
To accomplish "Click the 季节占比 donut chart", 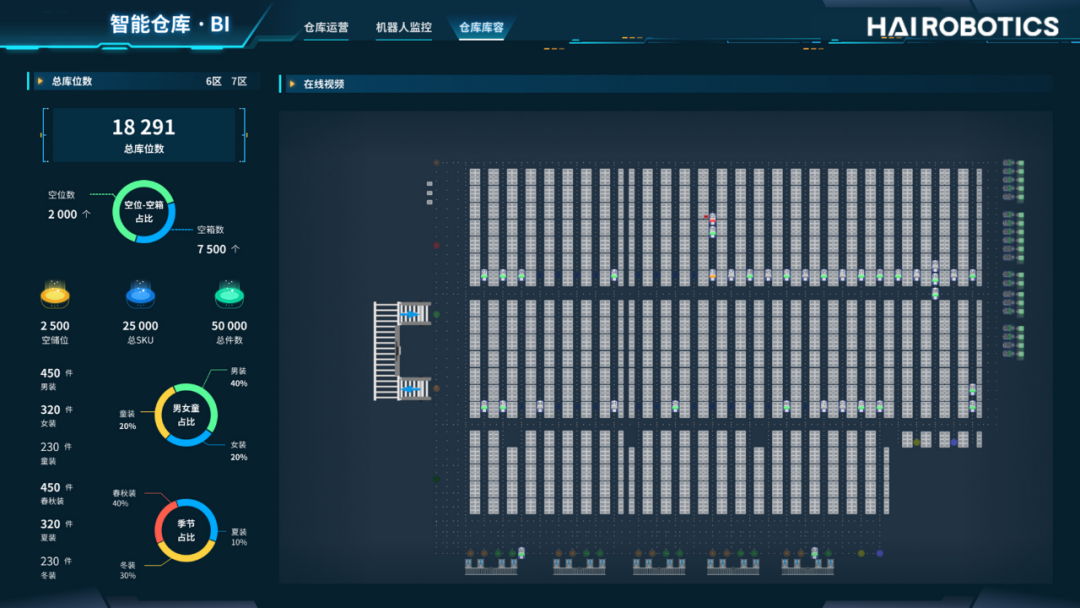I will [x=186, y=530].
